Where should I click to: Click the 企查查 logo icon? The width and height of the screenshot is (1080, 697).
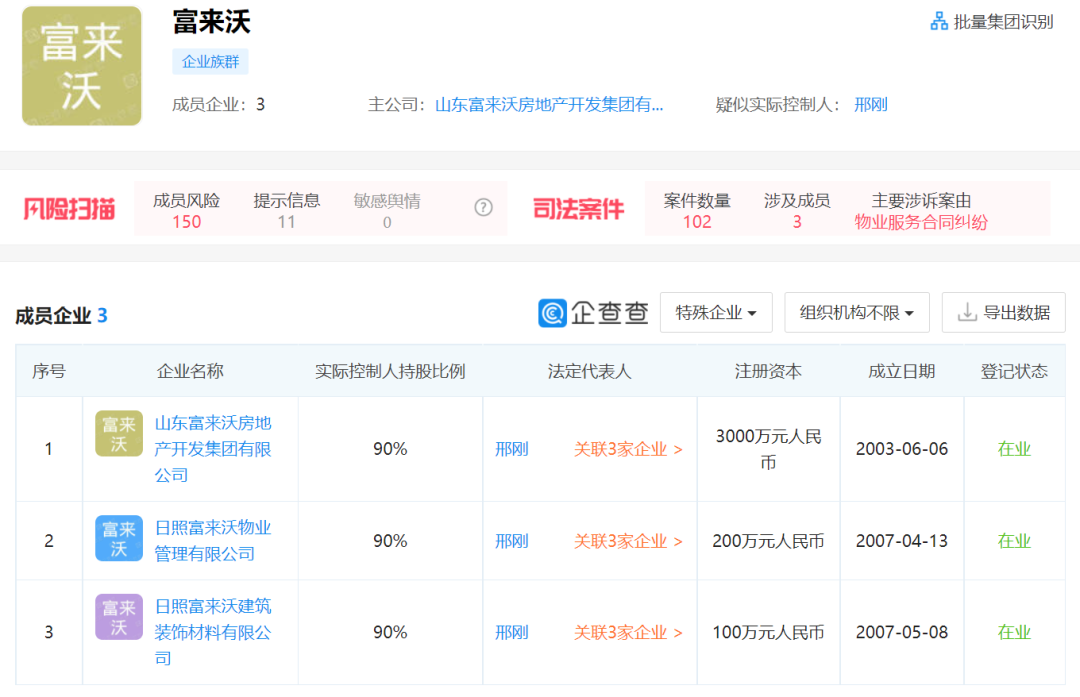tap(552, 313)
